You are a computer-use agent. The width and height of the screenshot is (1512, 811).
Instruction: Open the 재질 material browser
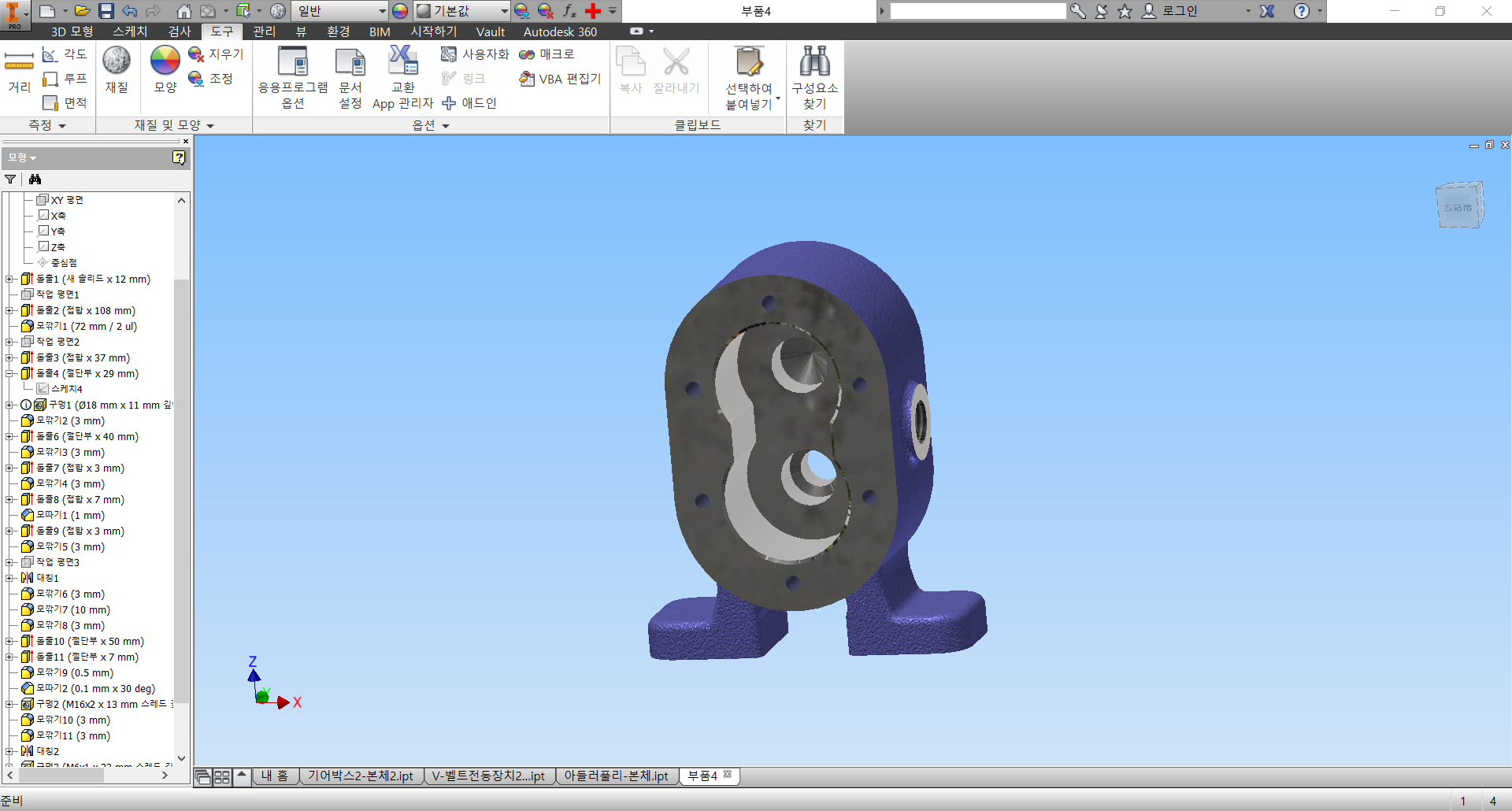[117, 70]
